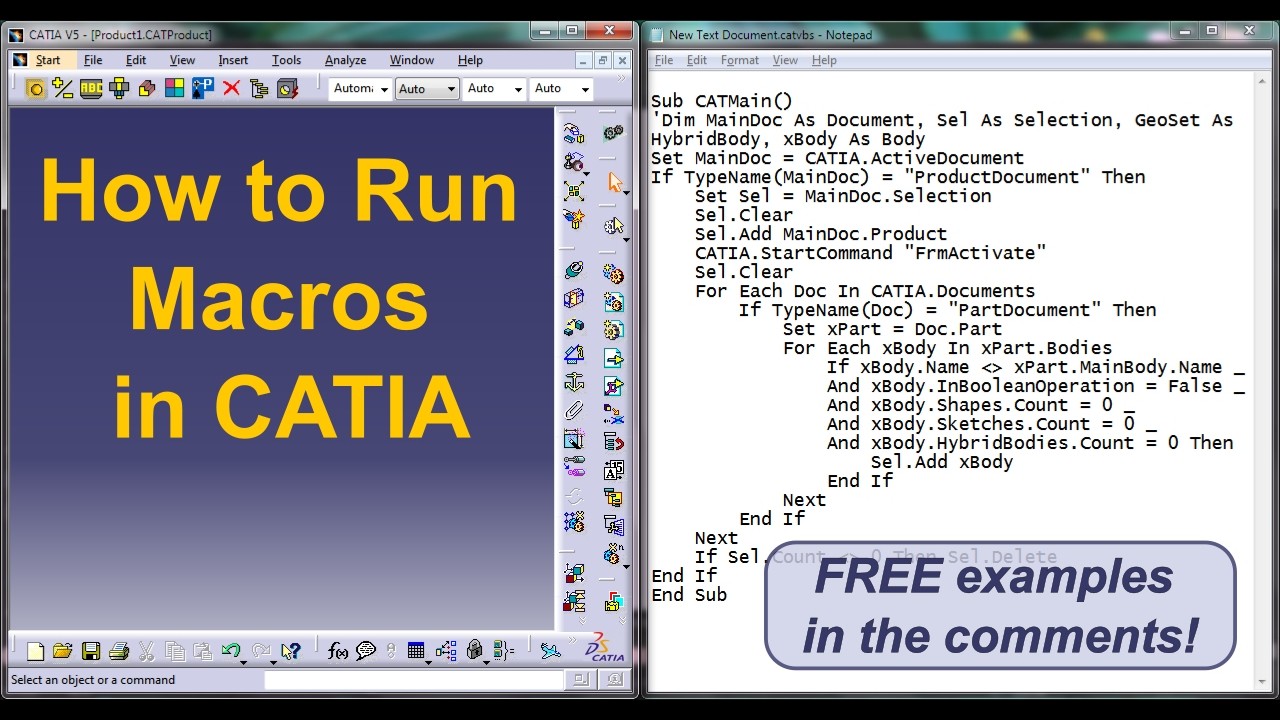The width and height of the screenshot is (1280, 720).
Task: Open the fourth Auto dropdown
Action: point(562,89)
